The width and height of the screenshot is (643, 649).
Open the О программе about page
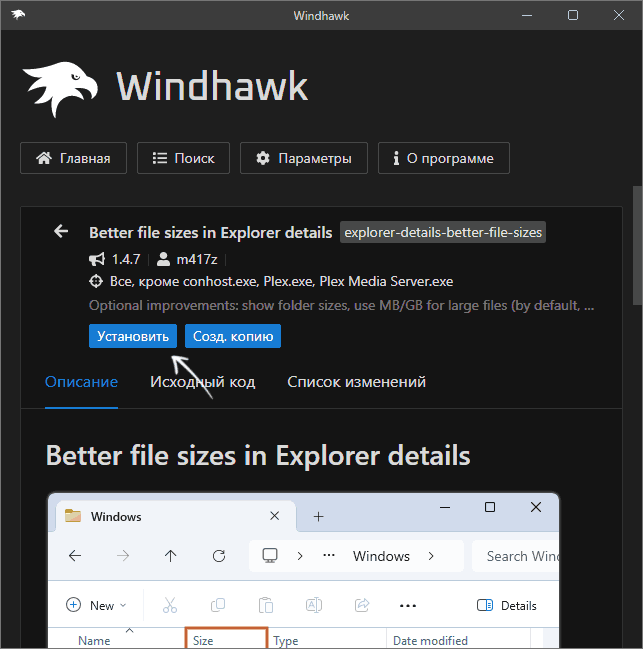click(x=444, y=158)
